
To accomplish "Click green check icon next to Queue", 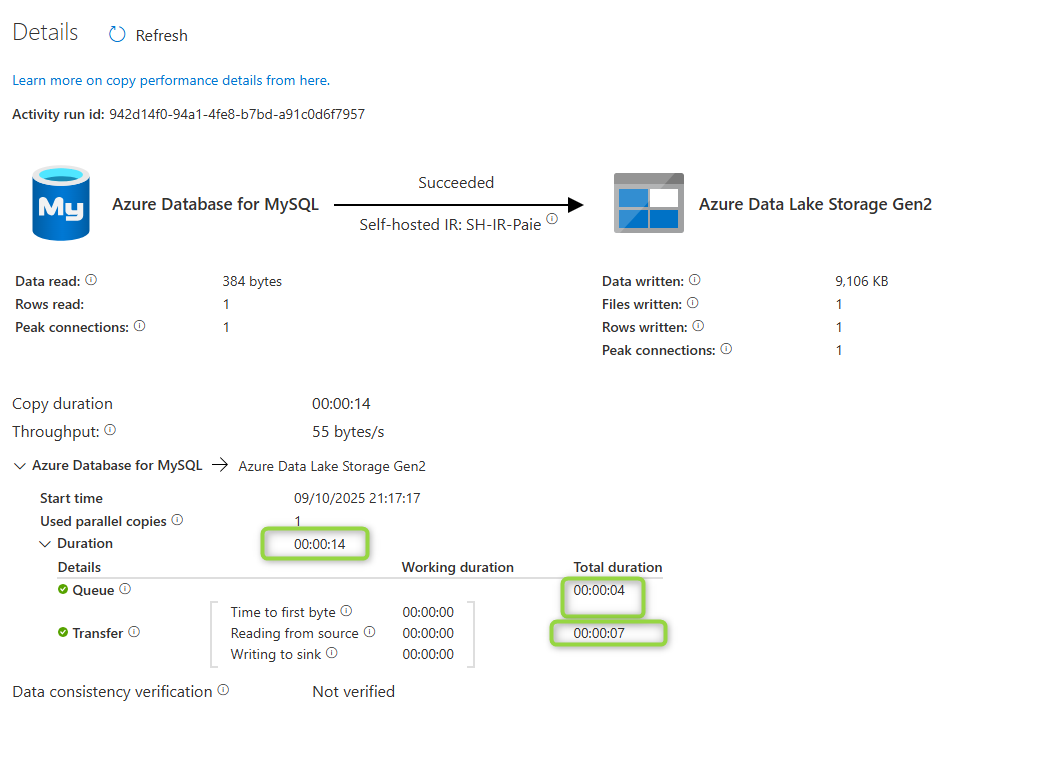I will [63, 589].
